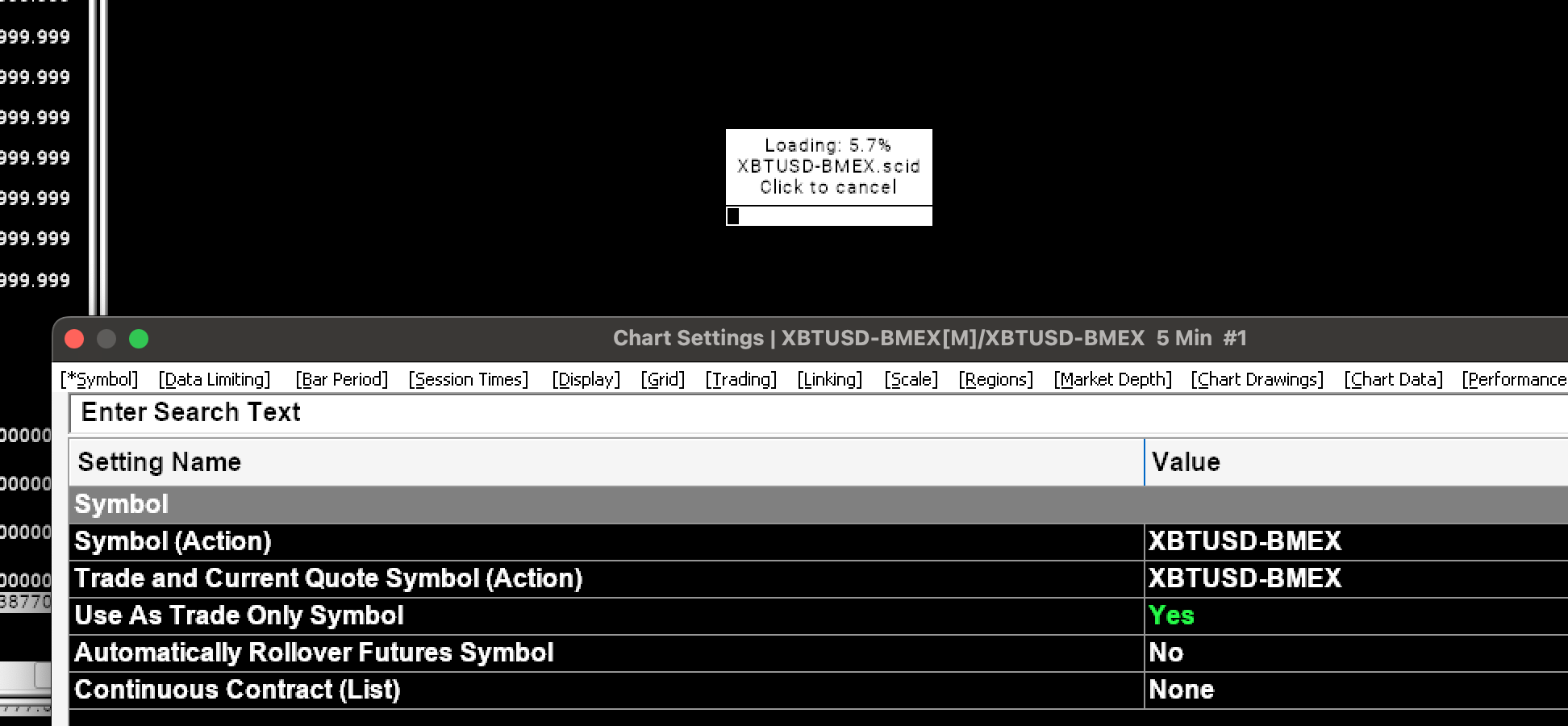Switch to the [Bar Period] tab
Image resolution: width=1568 pixels, height=726 pixels.
tap(341, 379)
